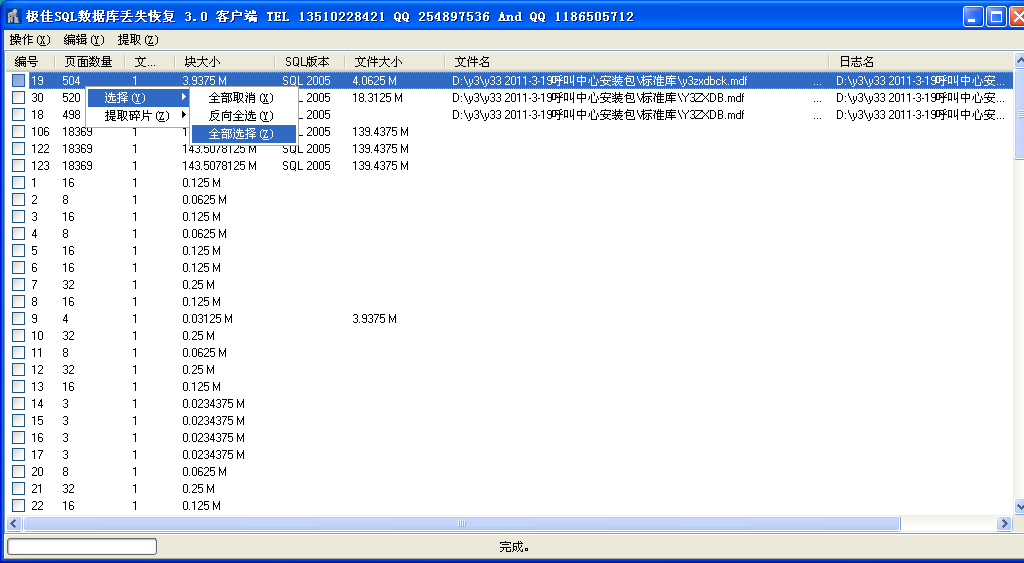This screenshot has width=1024, height=563.
Task: Select the file path ending in y3zxdbck.mdf
Action: (x=600, y=80)
